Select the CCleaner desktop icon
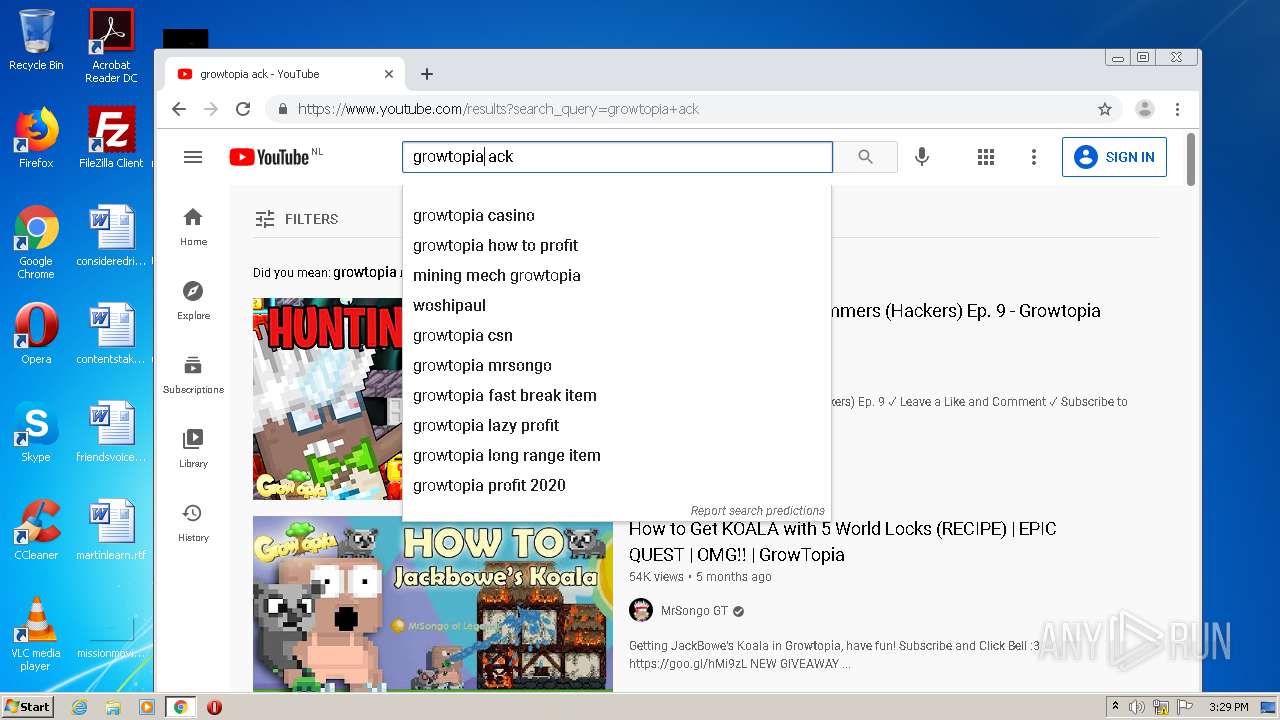 click(x=36, y=530)
